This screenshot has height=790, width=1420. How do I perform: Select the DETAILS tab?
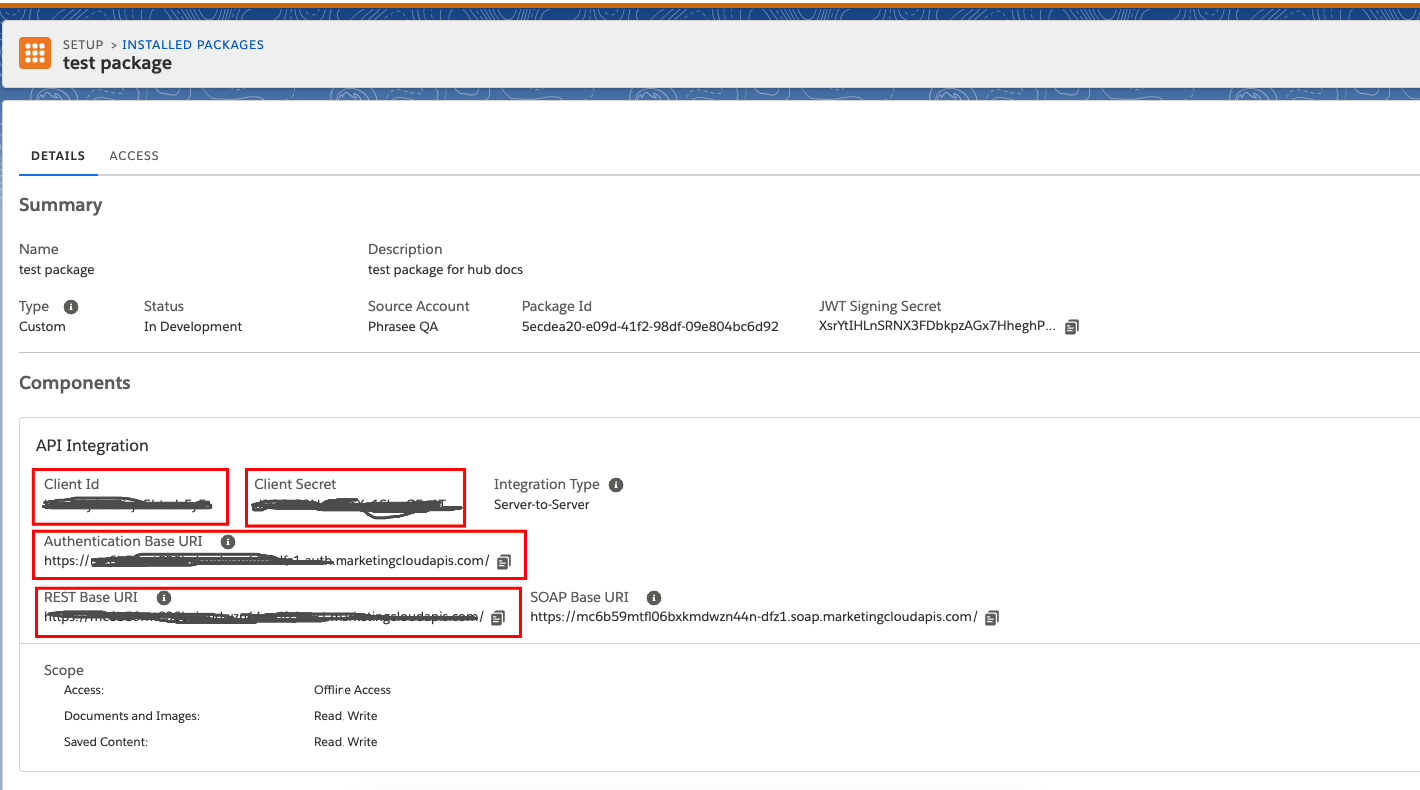click(x=57, y=155)
